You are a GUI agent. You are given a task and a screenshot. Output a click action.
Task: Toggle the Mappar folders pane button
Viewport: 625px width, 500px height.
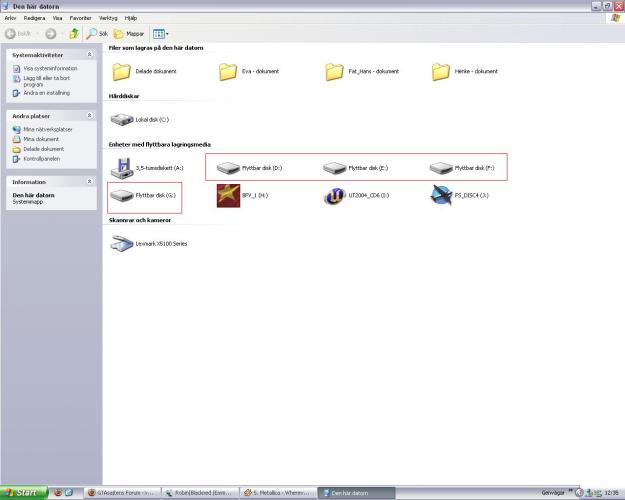128,34
